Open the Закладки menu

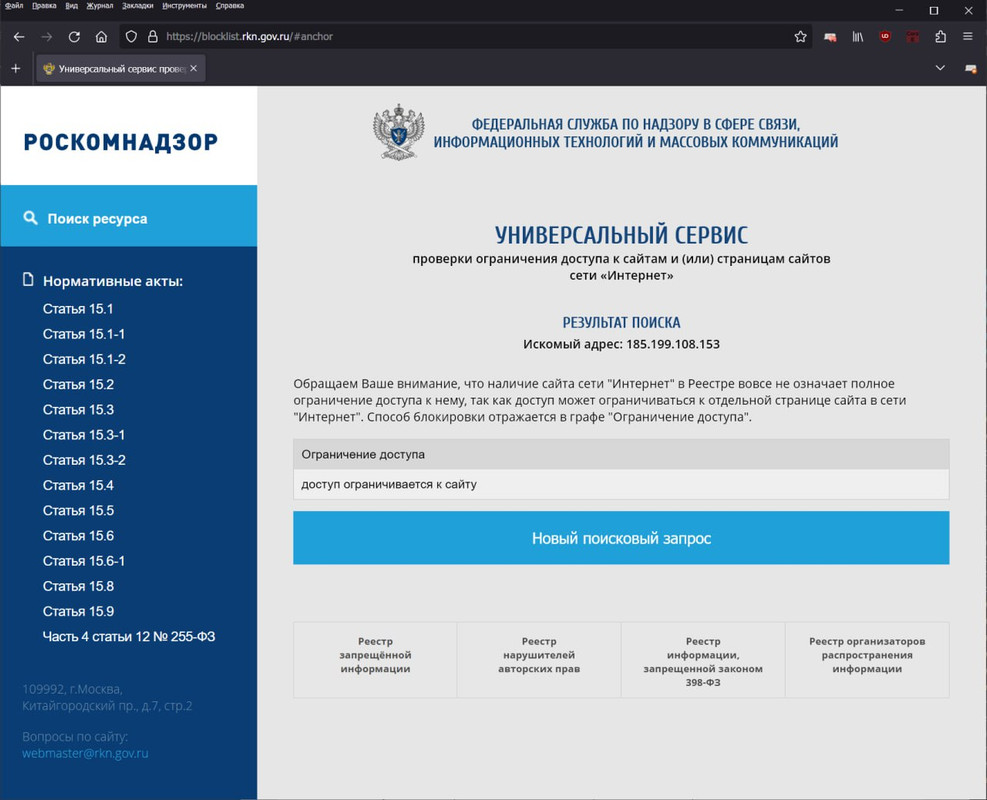click(138, 6)
